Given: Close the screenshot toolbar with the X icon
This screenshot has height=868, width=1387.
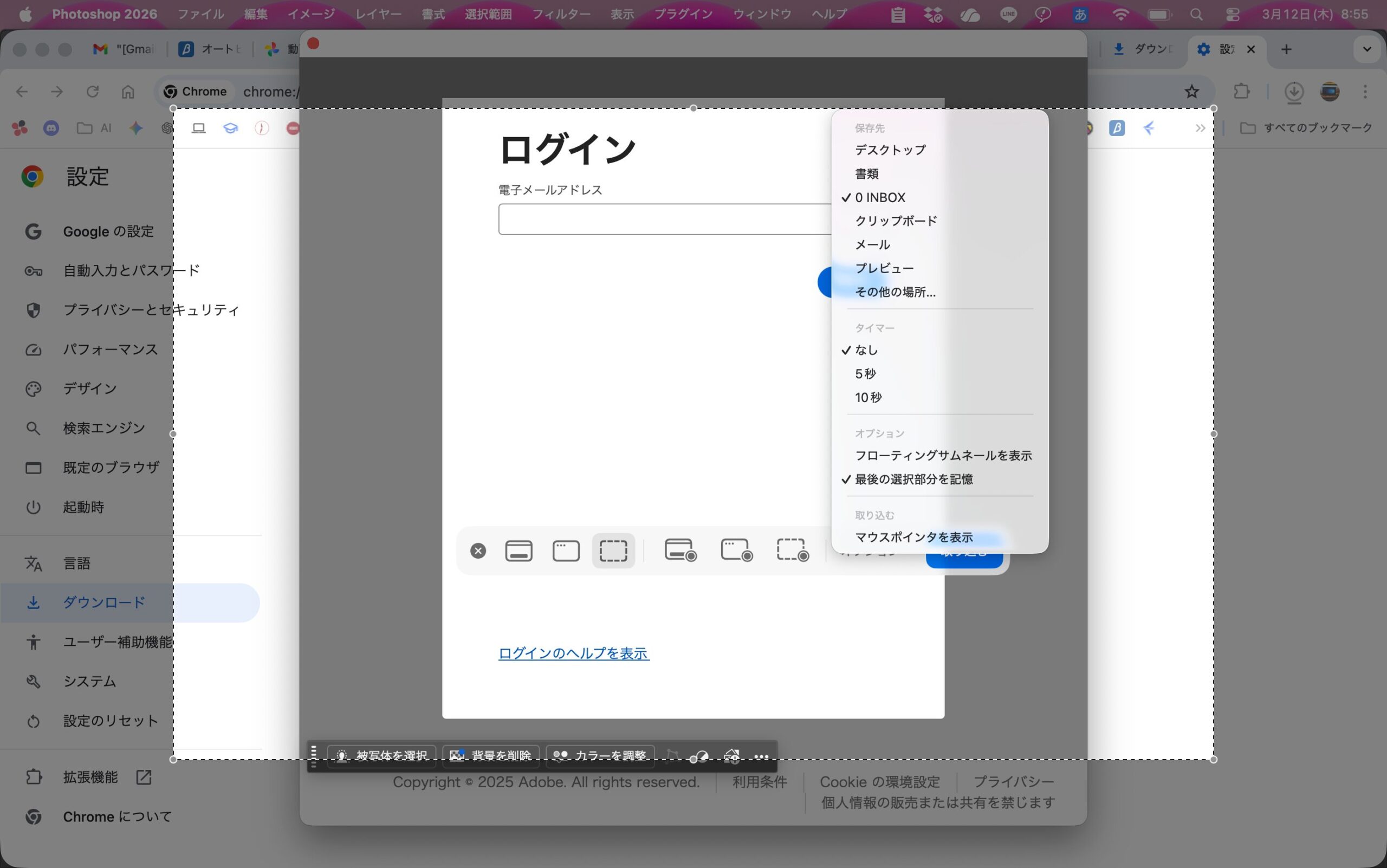Looking at the screenshot, I should pos(478,551).
